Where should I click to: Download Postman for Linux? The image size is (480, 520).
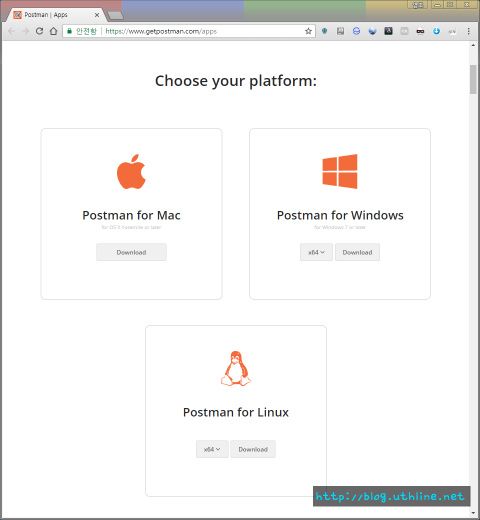[x=253, y=449]
